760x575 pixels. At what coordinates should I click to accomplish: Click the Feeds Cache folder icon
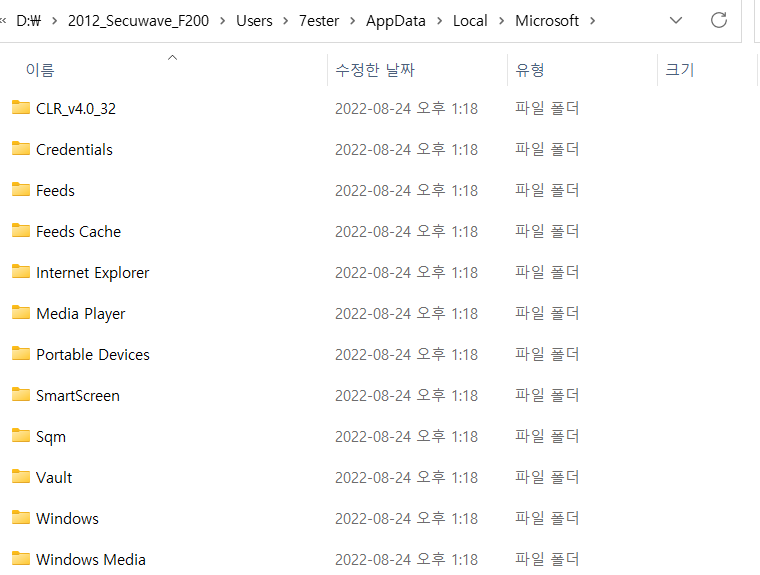click(21, 230)
